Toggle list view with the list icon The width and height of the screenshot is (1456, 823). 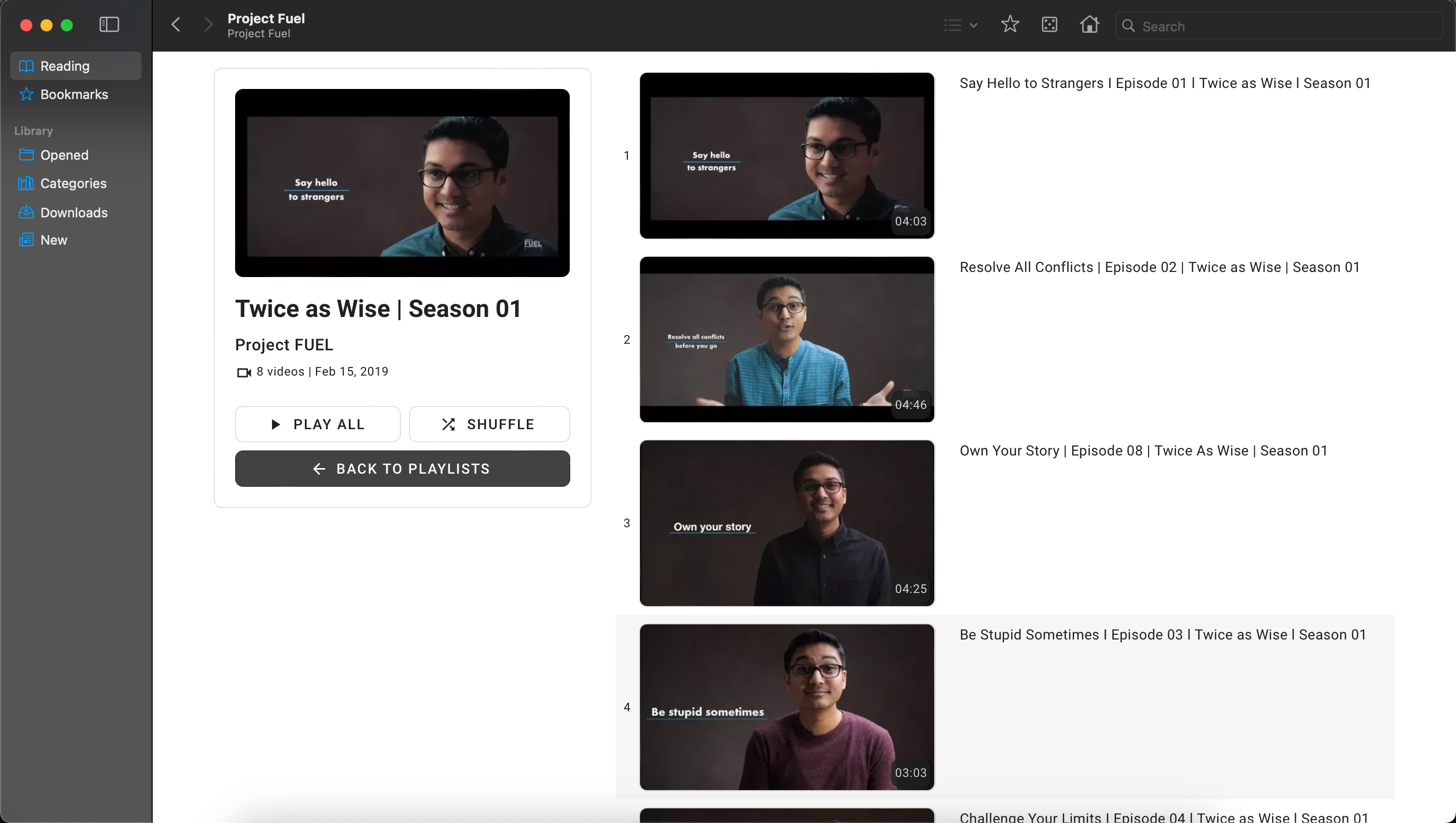(952, 24)
